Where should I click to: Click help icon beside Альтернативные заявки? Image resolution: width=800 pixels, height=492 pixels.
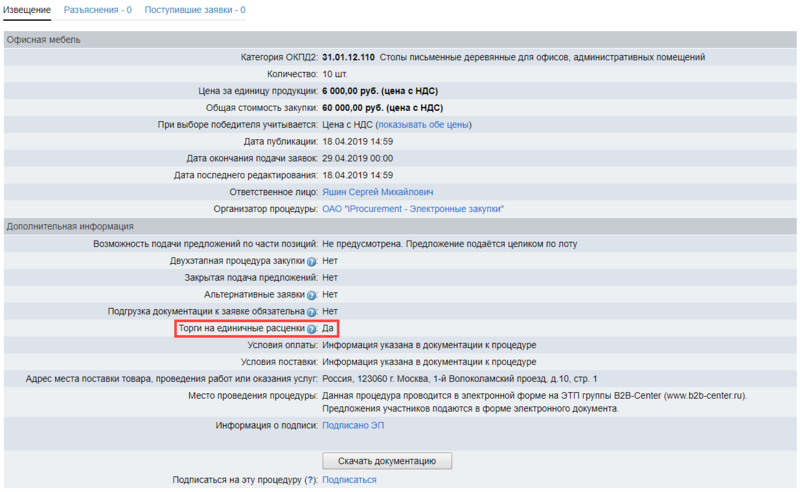(311, 295)
